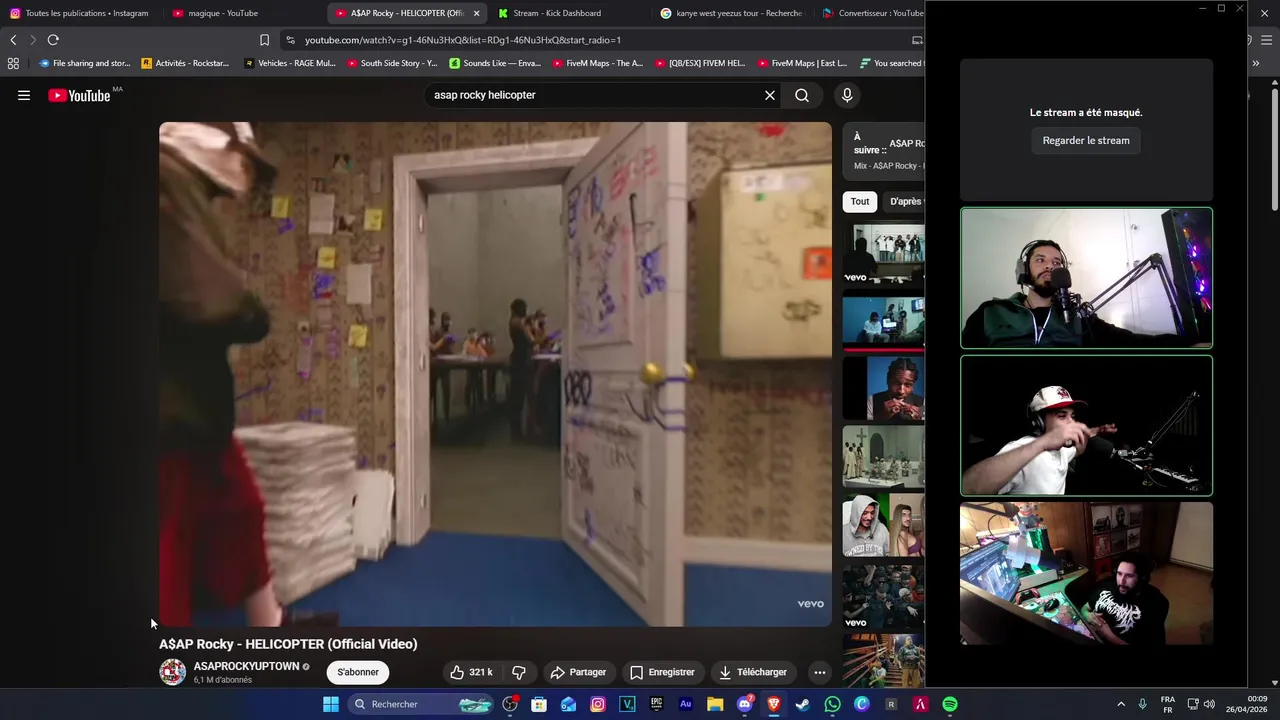Open the South Side Story bookmark
Image resolution: width=1280 pixels, height=720 pixels.
tap(392, 63)
